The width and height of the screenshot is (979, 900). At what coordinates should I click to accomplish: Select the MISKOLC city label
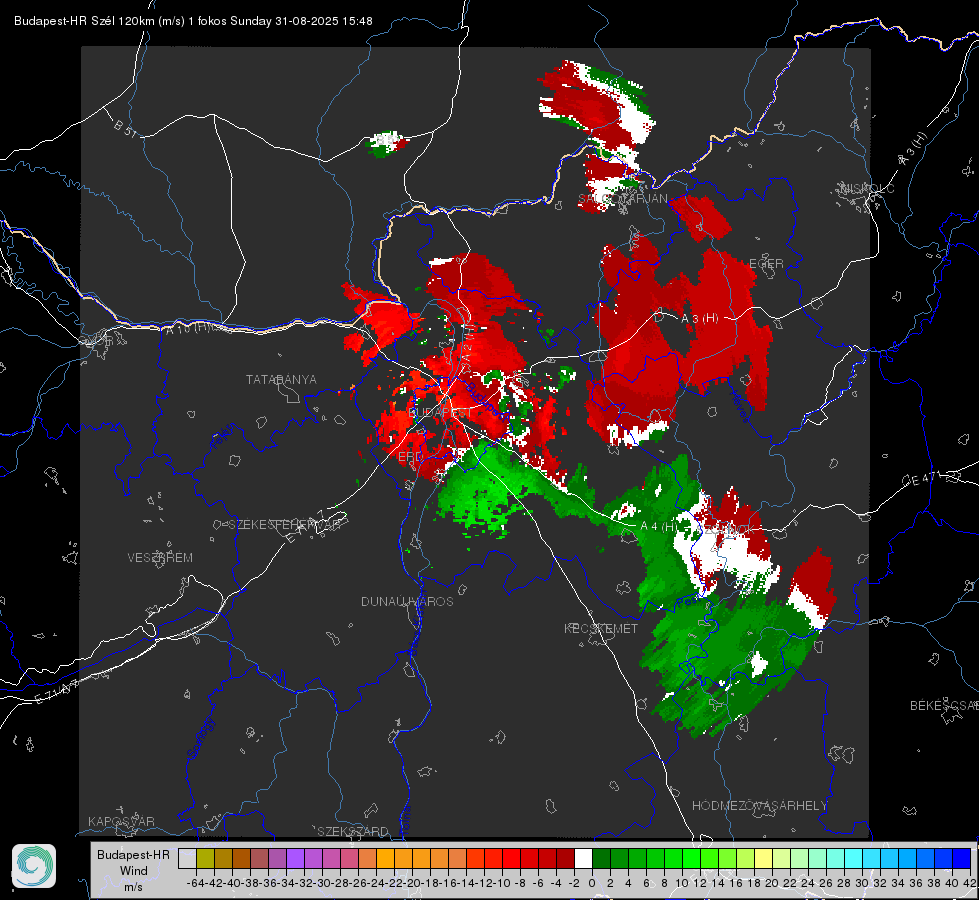[x=867, y=189]
